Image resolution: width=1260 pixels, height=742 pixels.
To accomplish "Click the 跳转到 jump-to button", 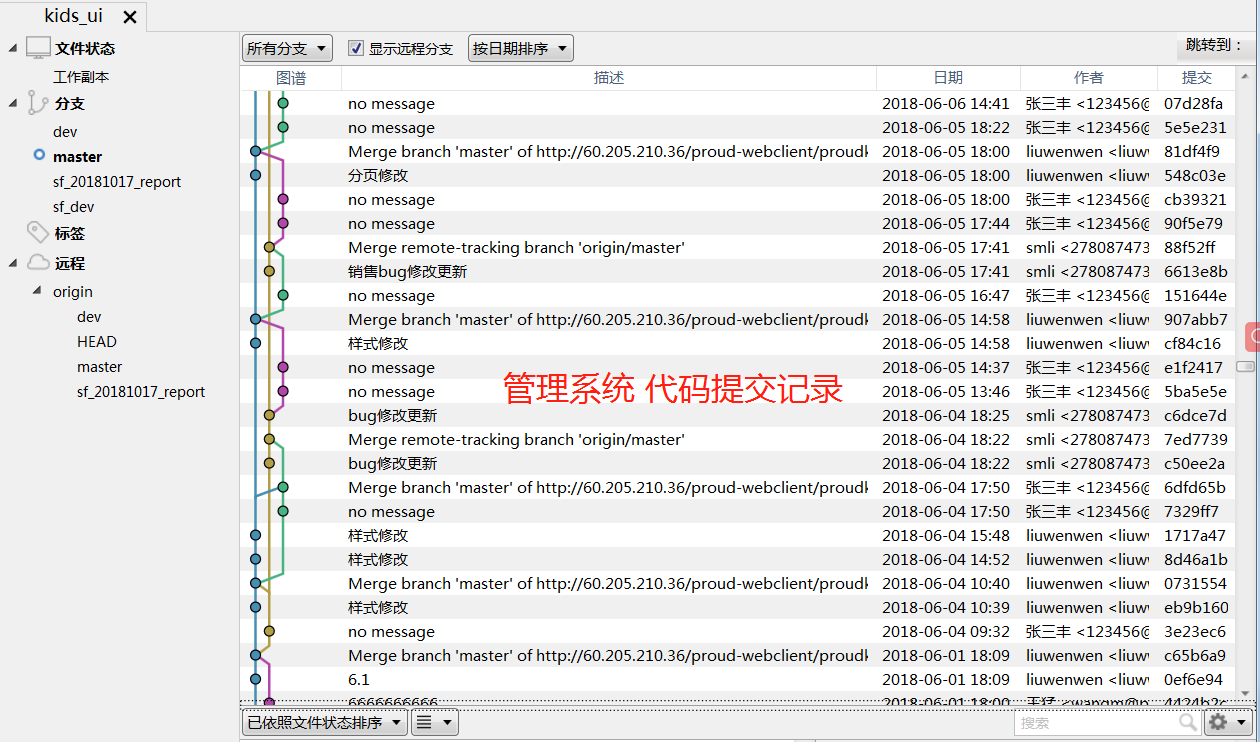I will tap(1214, 45).
